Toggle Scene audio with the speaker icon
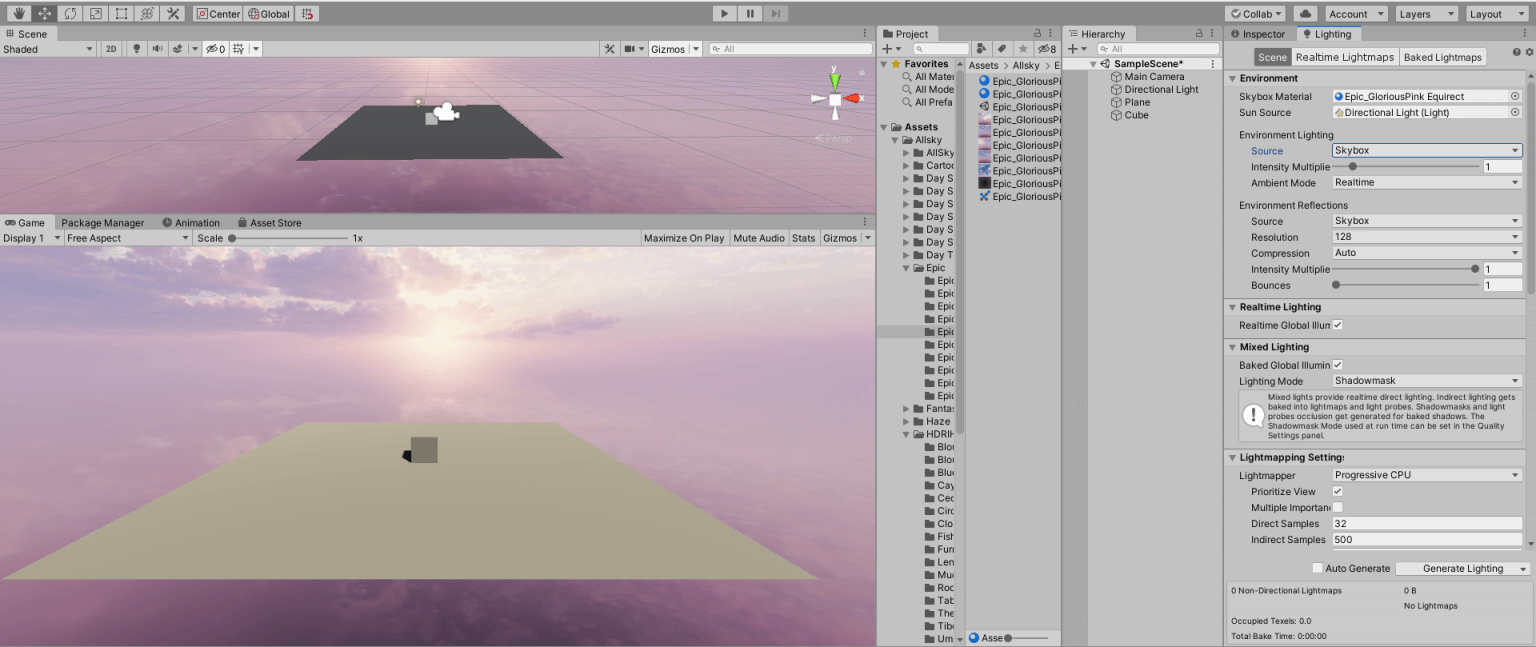 [x=157, y=48]
